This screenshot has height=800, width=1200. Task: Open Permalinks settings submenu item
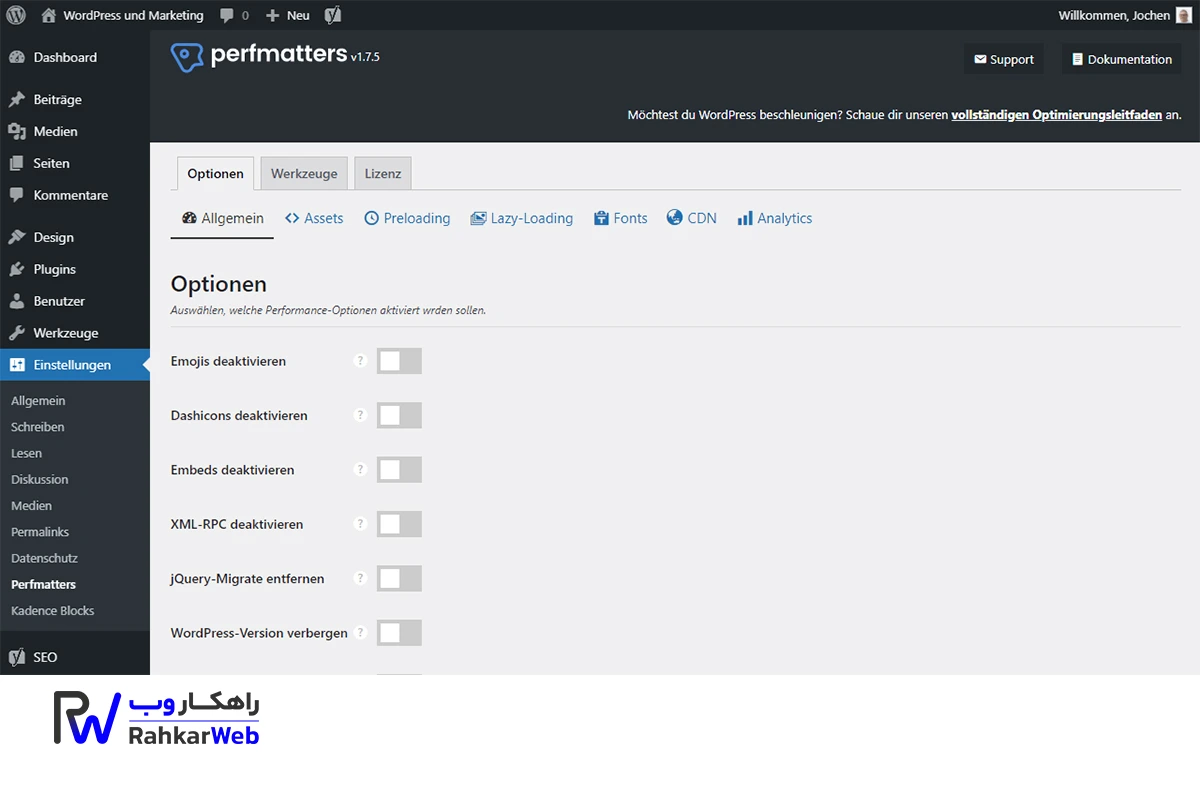pos(40,532)
